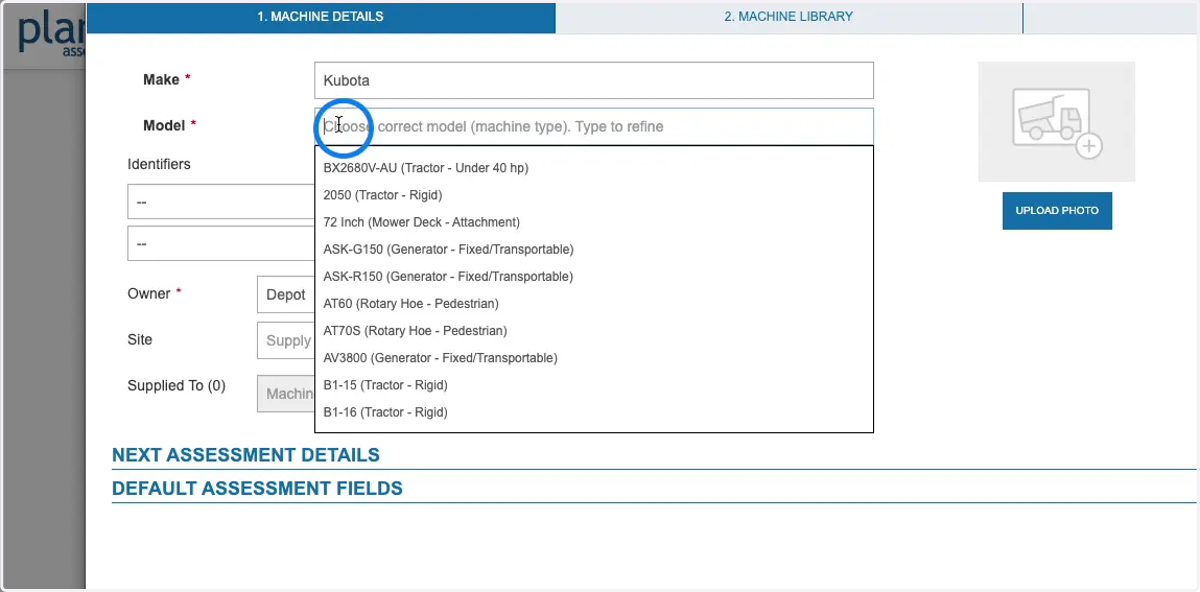The width and height of the screenshot is (1200, 592).
Task: Expand Next Assessment Details section
Action: coord(246,455)
